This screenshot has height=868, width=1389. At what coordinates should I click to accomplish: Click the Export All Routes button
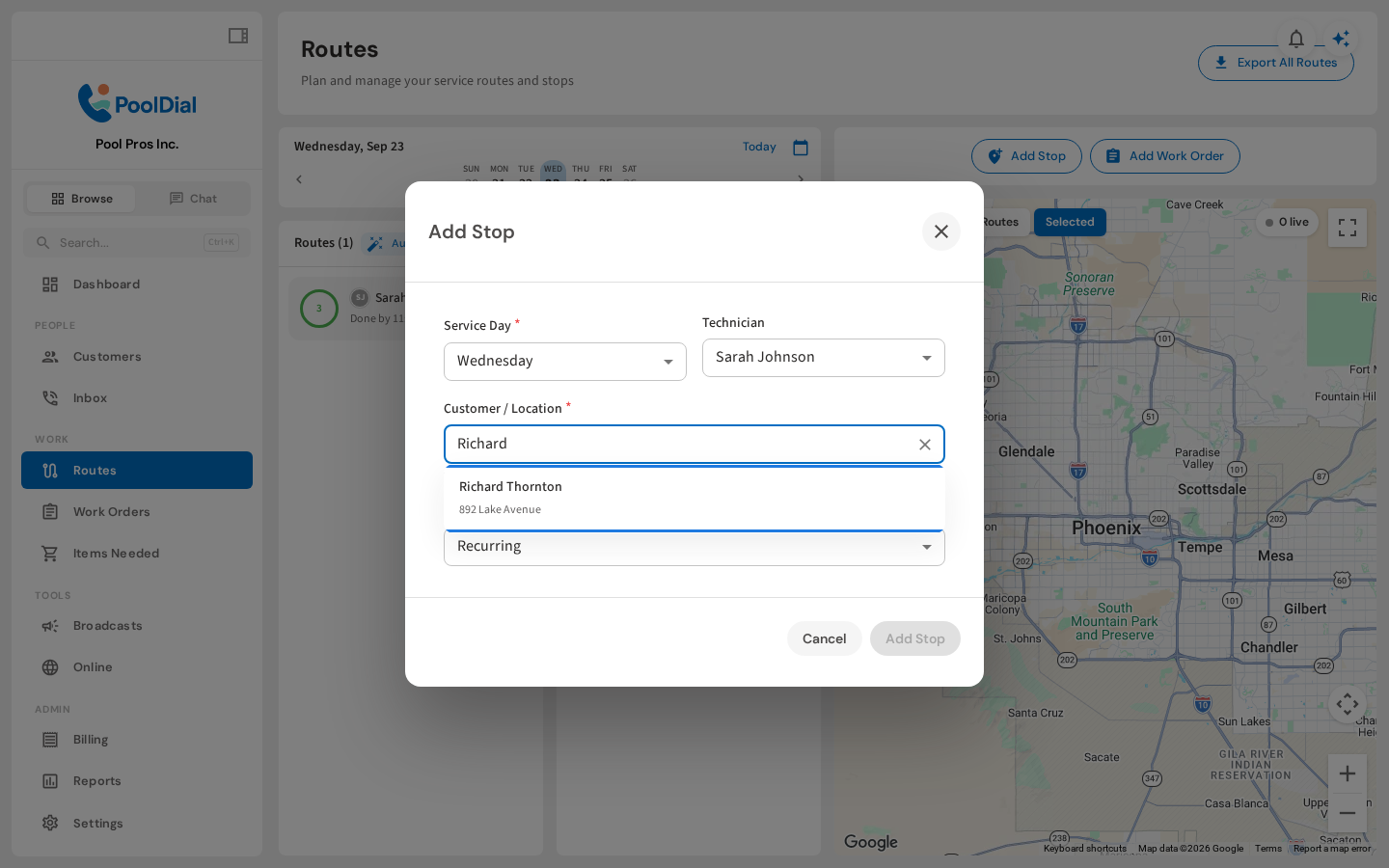pyautogui.click(x=1276, y=63)
